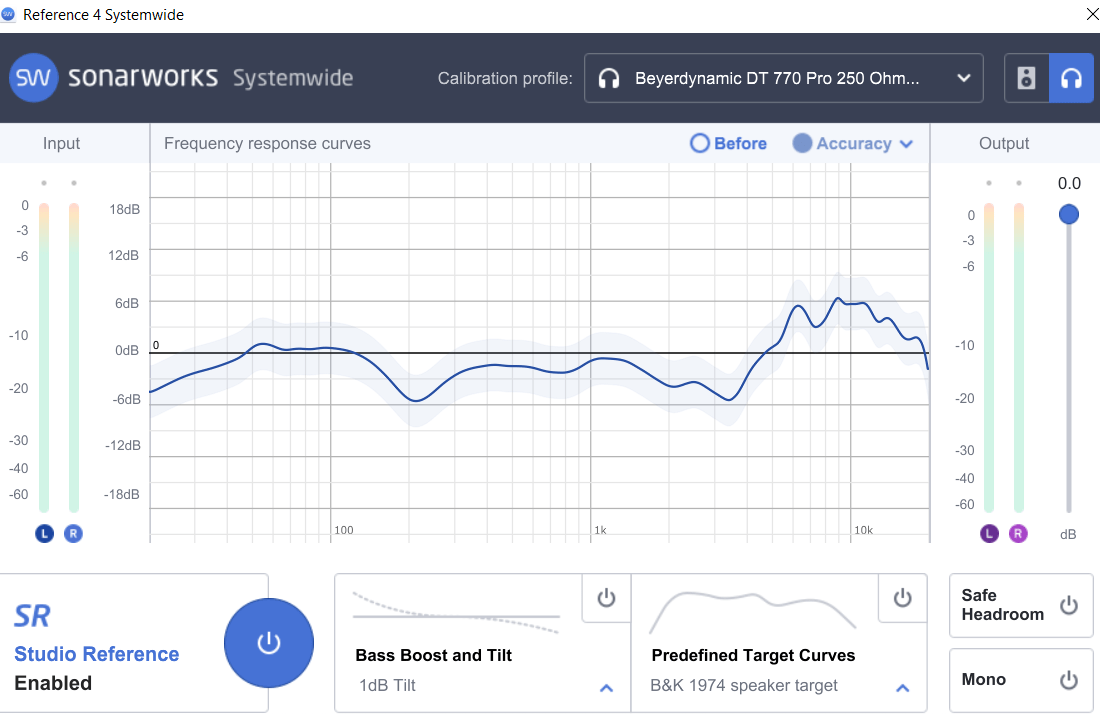Click the headphone icon in profile selector
Image resolution: width=1100 pixels, height=714 pixels.
pos(609,79)
